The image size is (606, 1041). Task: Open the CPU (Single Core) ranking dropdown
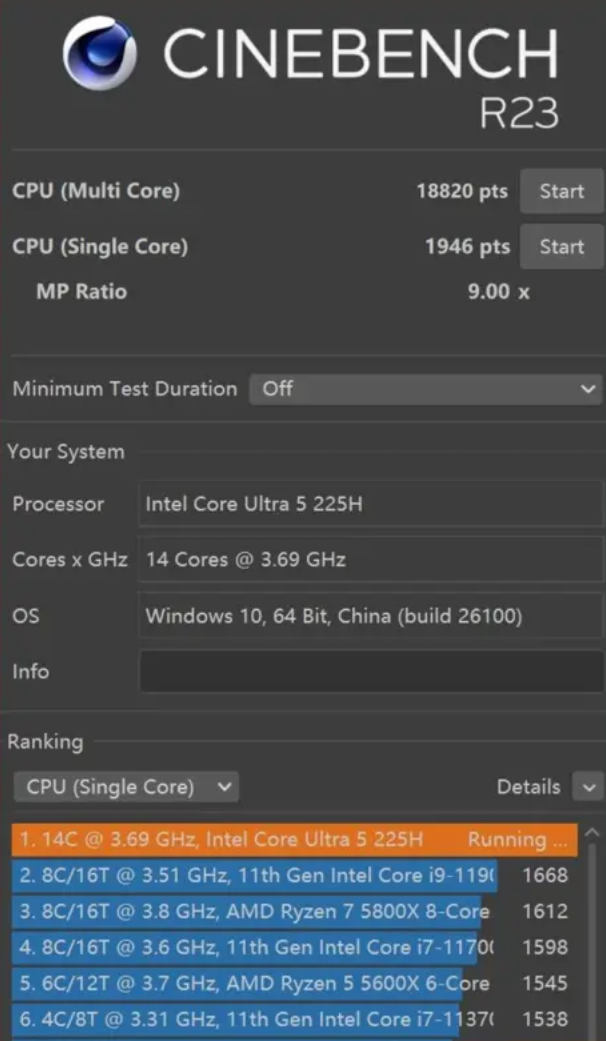126,787
